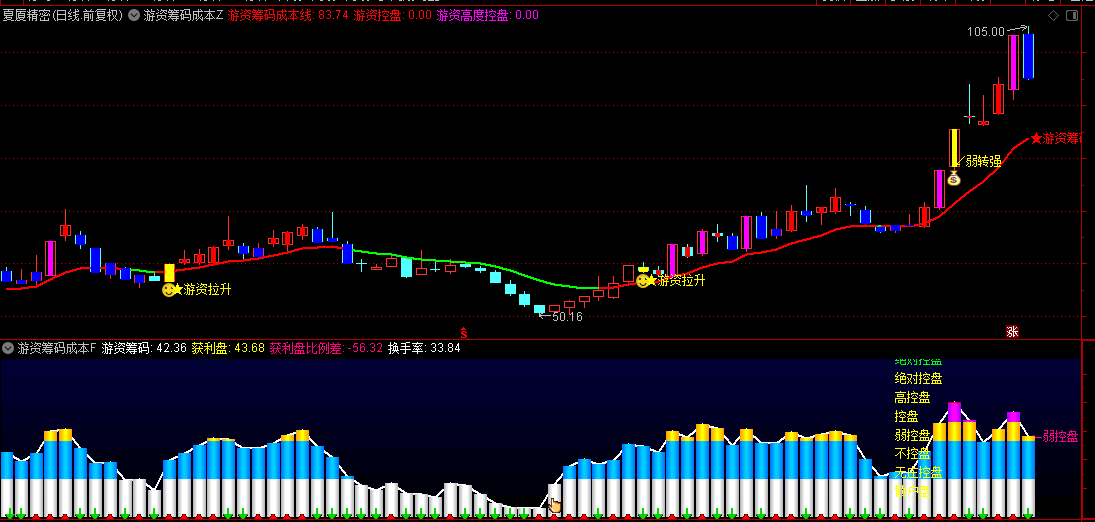Click the 105.00 high price label
The image size is (1095, 522).
coord(985,31)
